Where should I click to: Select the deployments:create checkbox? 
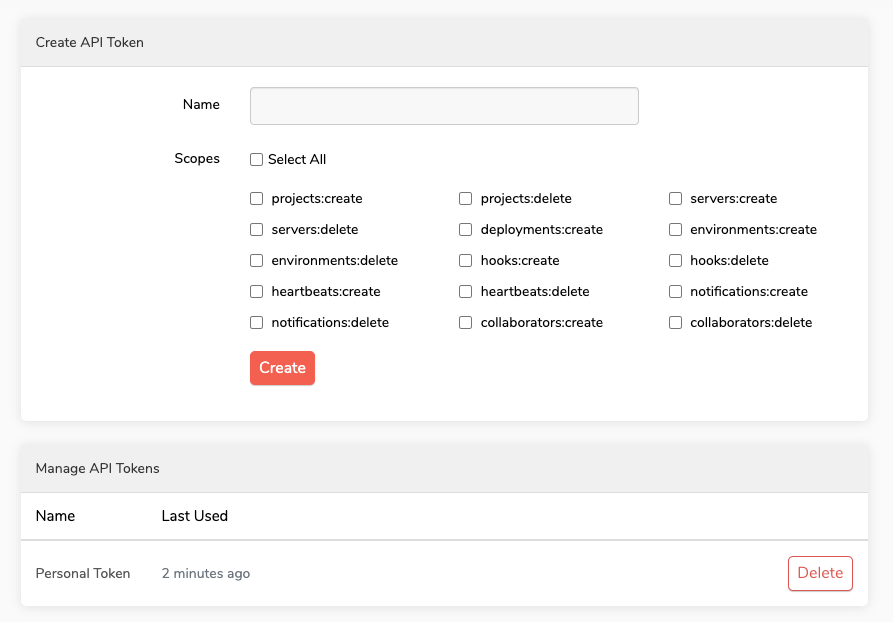pos(465,229)
